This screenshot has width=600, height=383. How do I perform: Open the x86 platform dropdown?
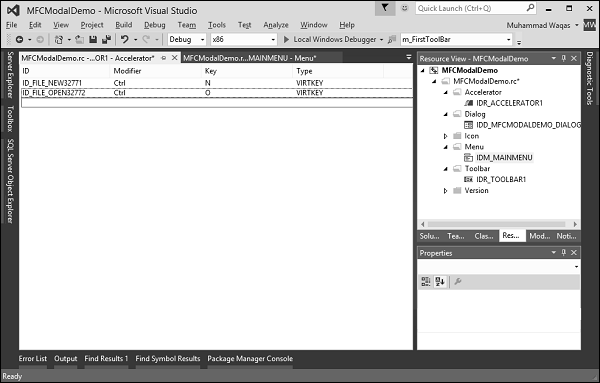[x=243, y=39]
